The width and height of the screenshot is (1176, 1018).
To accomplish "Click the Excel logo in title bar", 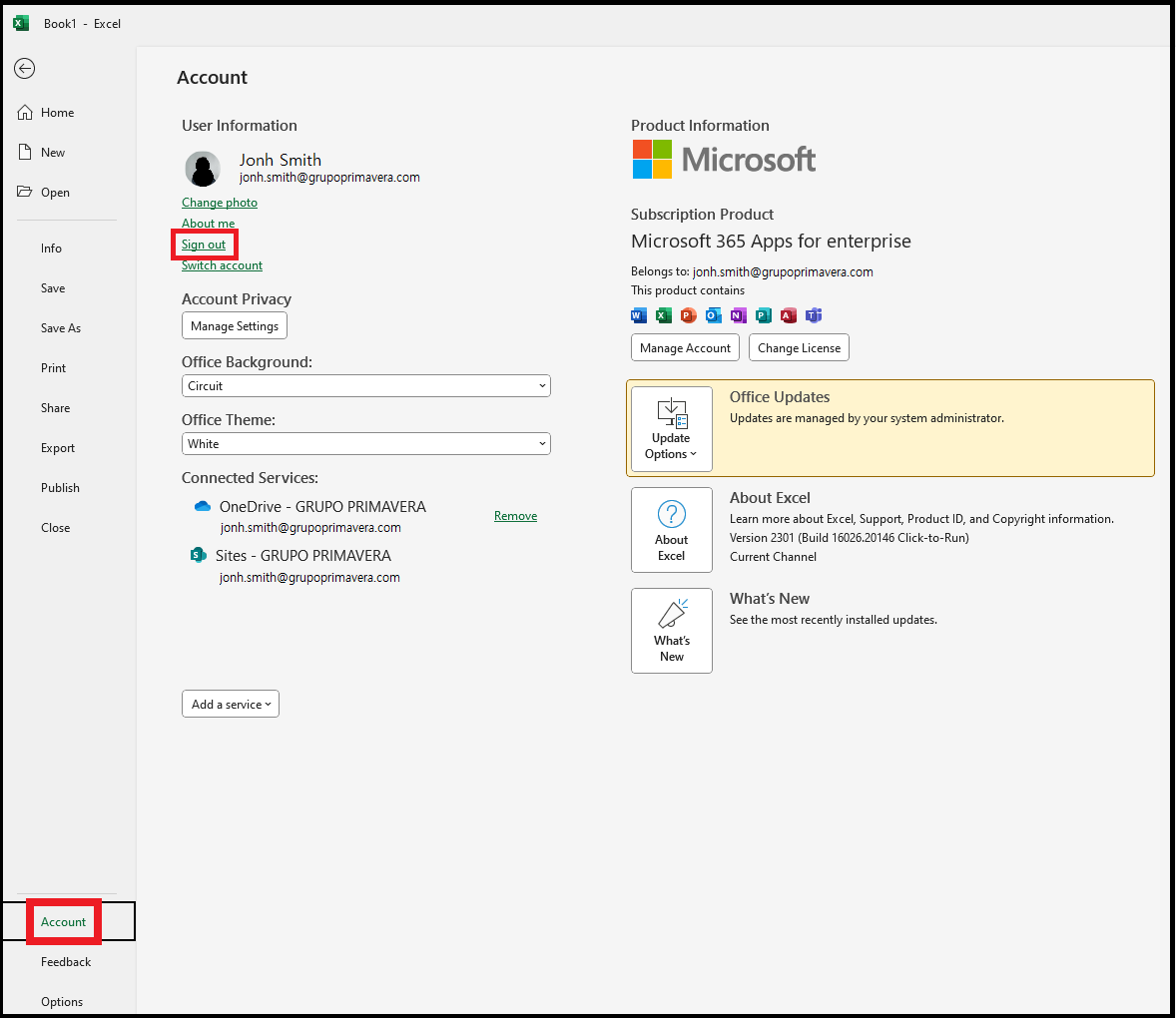I will coord(21,23).
